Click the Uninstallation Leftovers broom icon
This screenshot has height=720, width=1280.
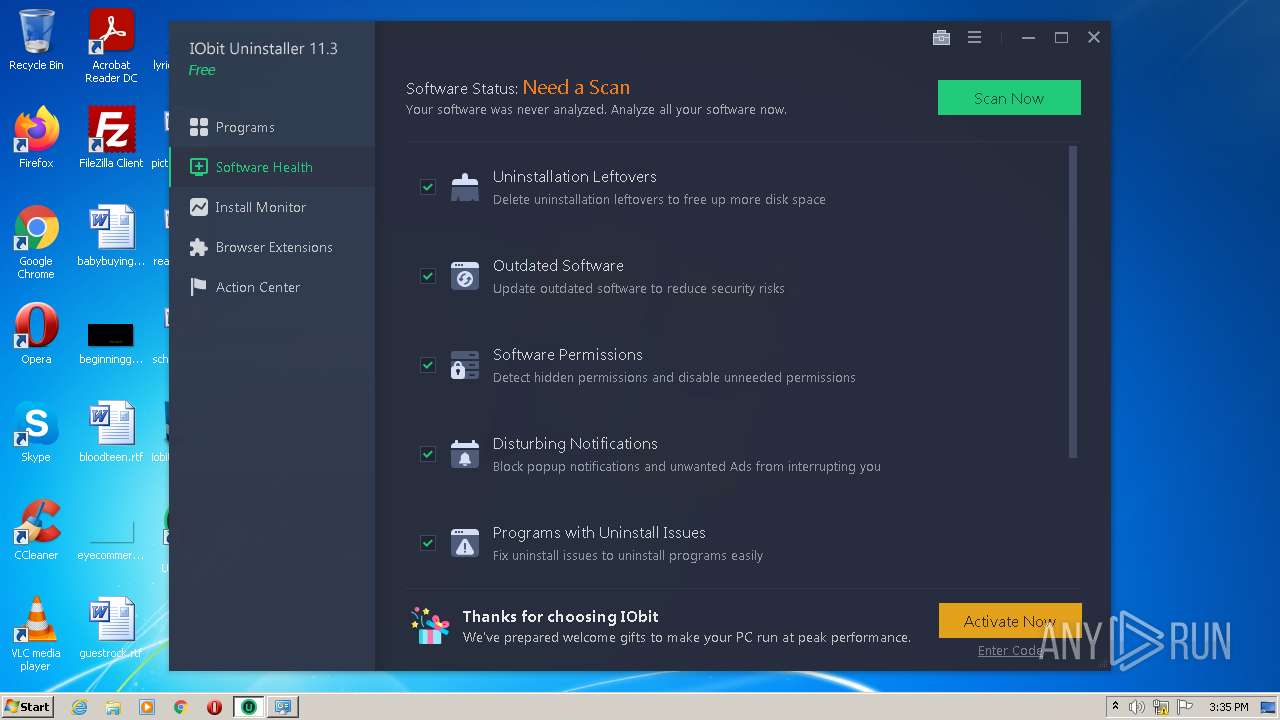[x=464, y=187]
